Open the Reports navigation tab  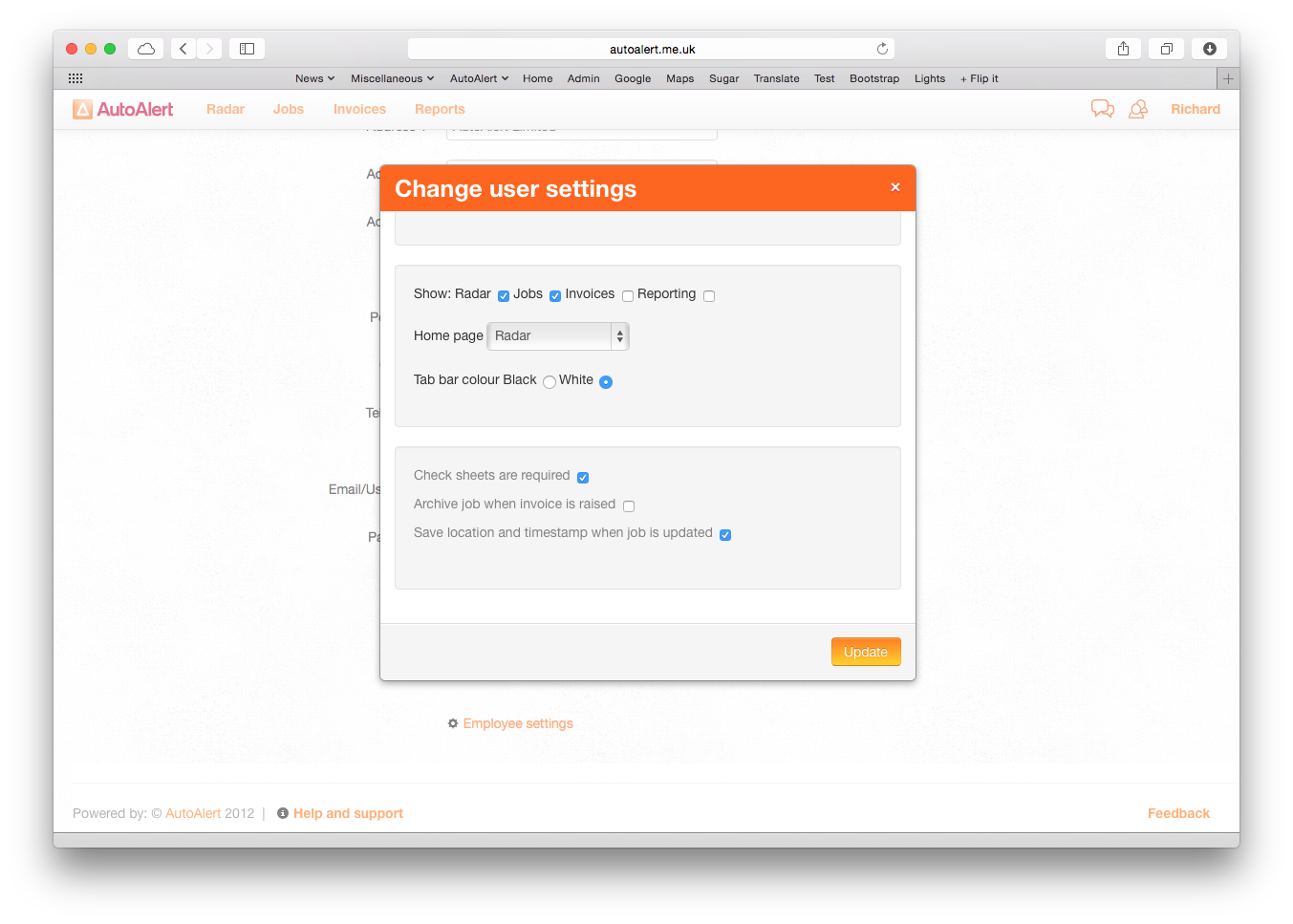coord(440,109)
